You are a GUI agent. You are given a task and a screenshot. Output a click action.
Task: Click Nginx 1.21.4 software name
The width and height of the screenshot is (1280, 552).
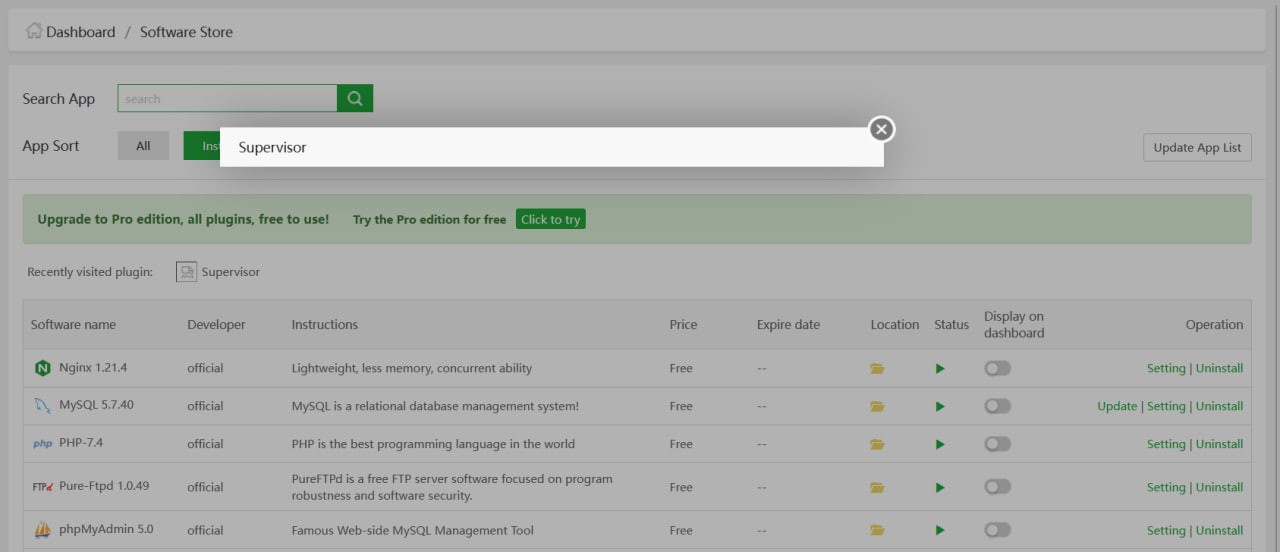(x=93, y=367)
